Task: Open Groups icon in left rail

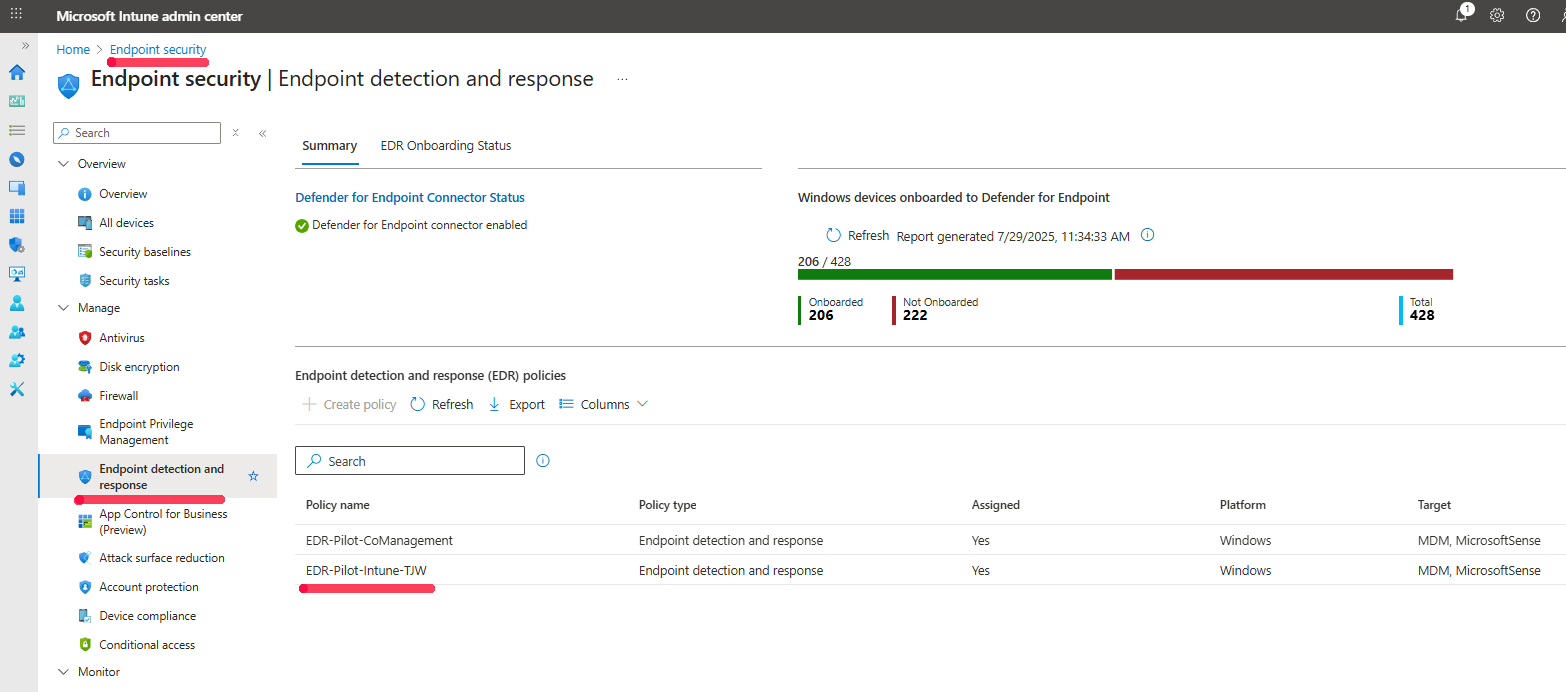Action: coord(17,331)
